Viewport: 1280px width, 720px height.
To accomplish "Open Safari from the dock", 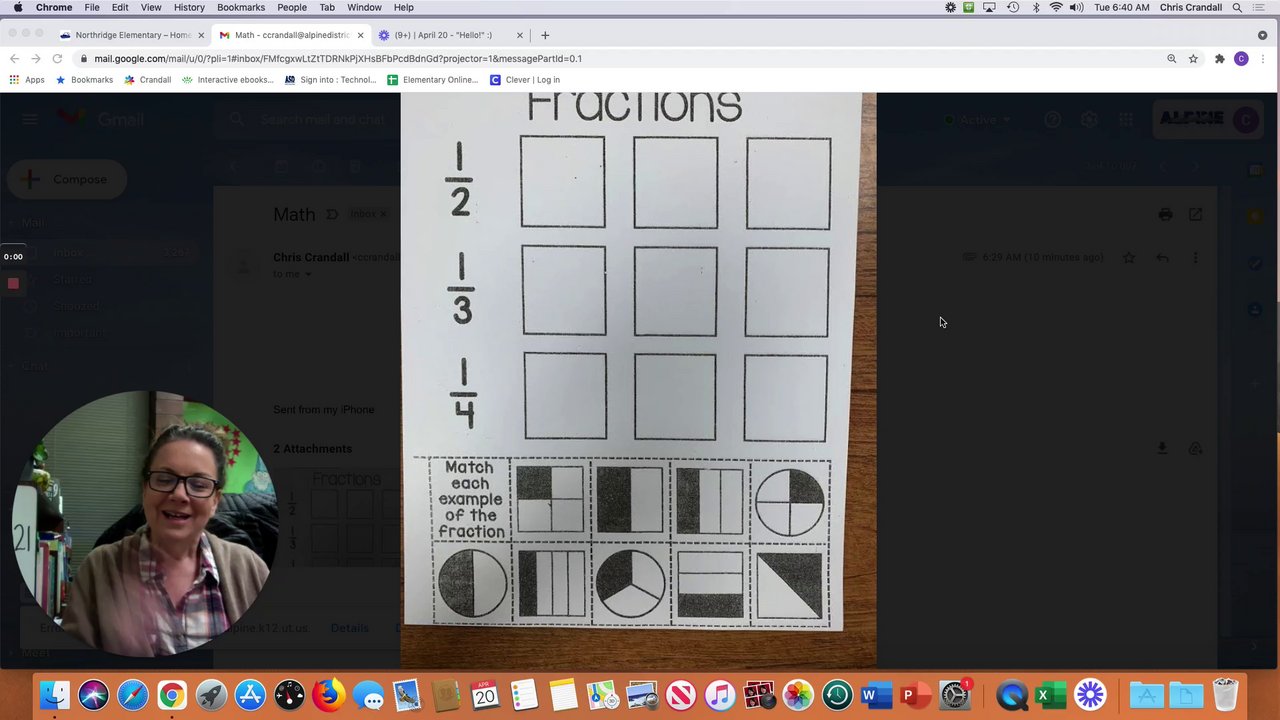I will pos(133,695).
